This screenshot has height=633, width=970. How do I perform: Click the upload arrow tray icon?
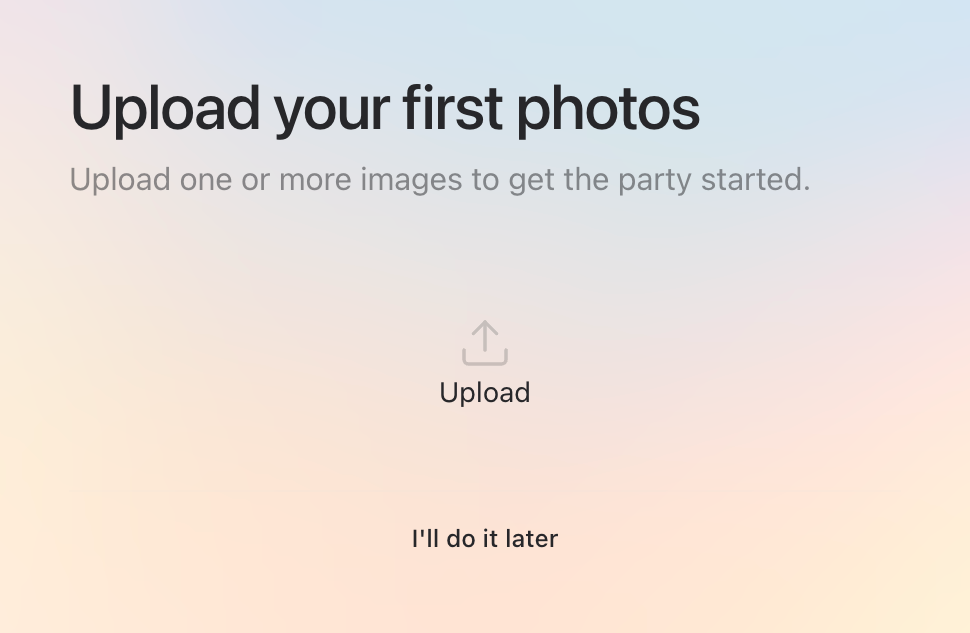(x=485, y=343)
